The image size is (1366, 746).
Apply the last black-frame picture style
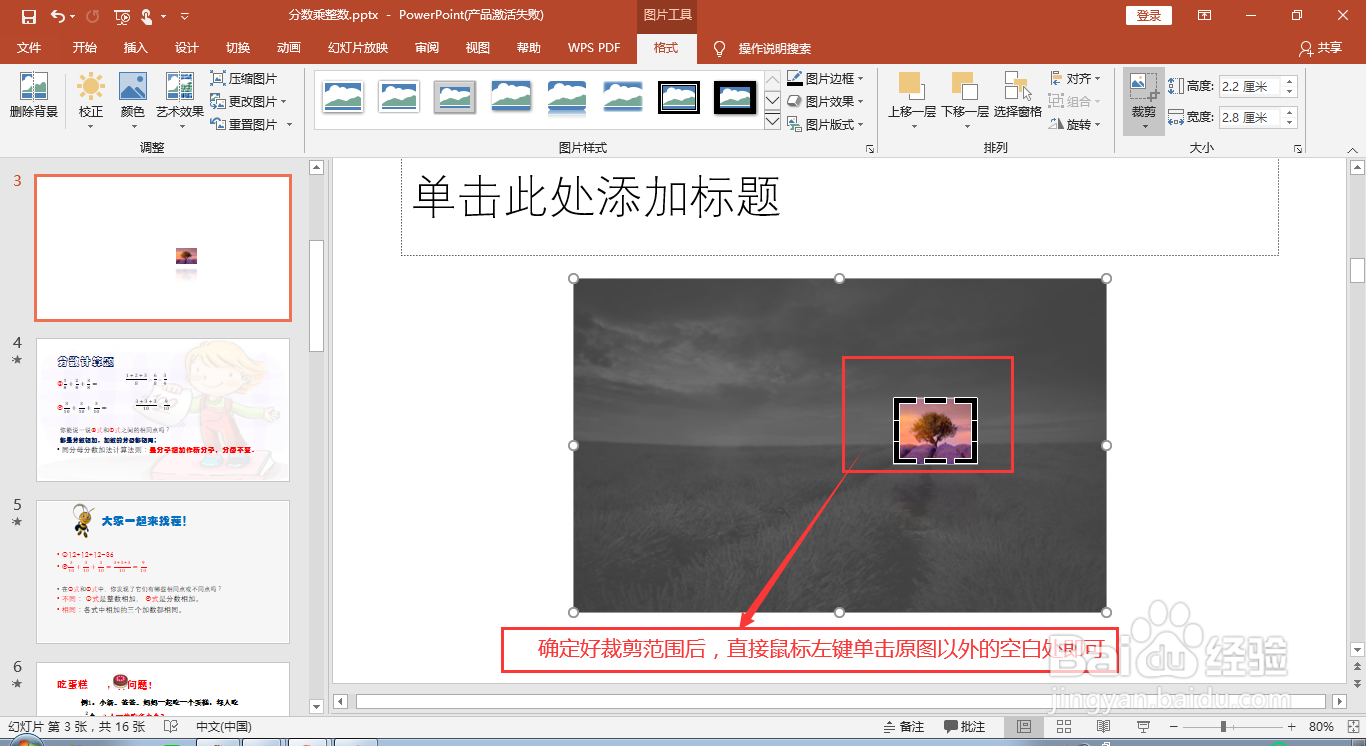point(735,97)
